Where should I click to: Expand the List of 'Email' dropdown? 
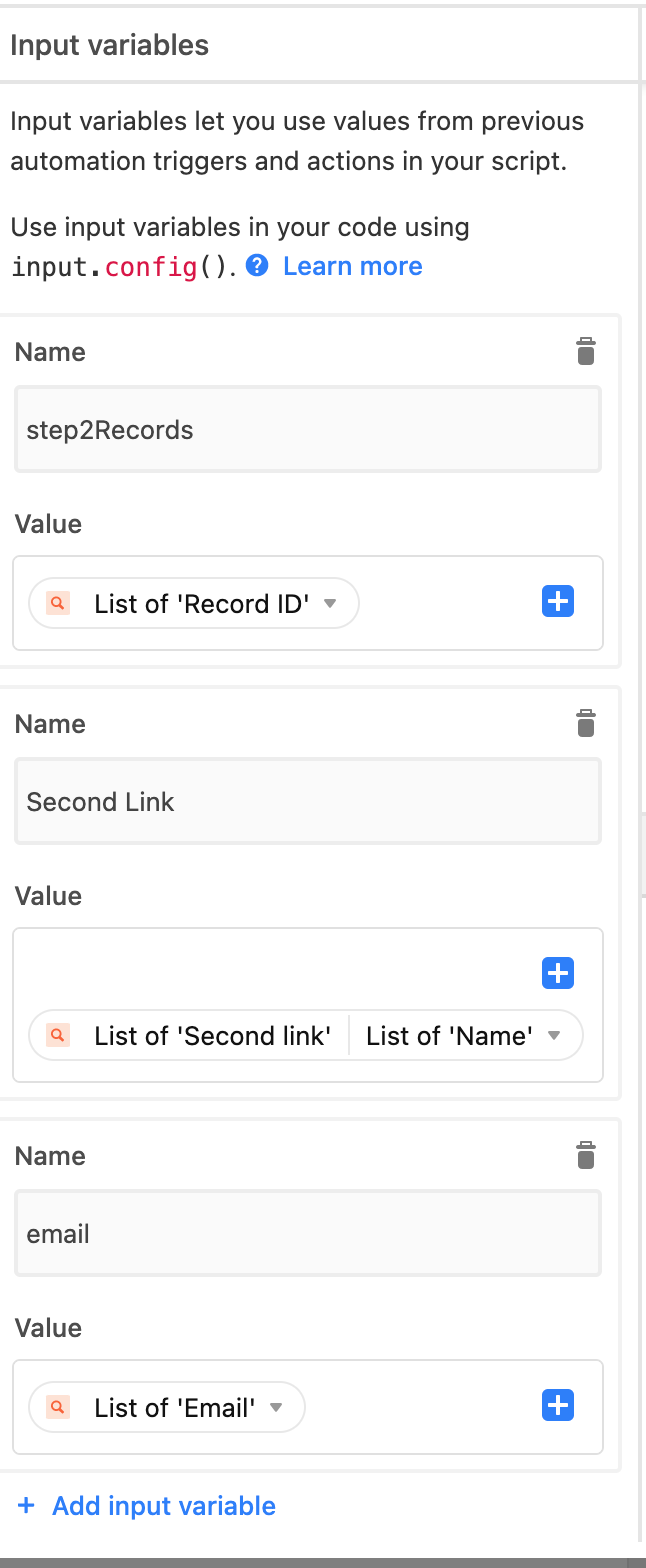point(277,1408)
